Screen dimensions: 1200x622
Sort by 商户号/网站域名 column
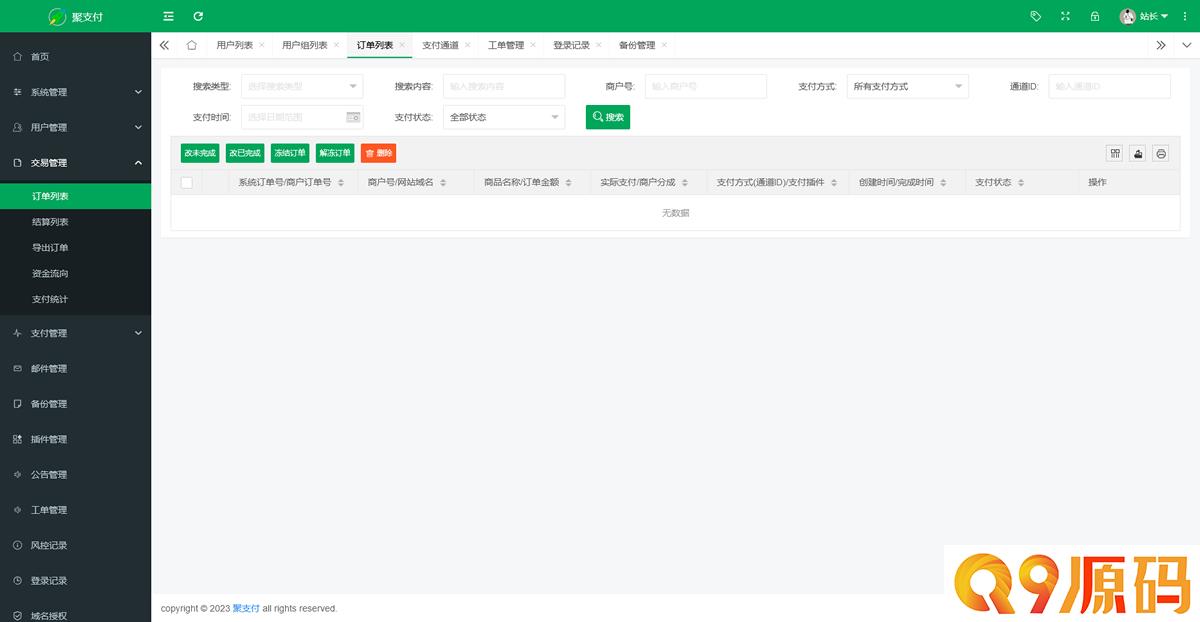point(443,183)
